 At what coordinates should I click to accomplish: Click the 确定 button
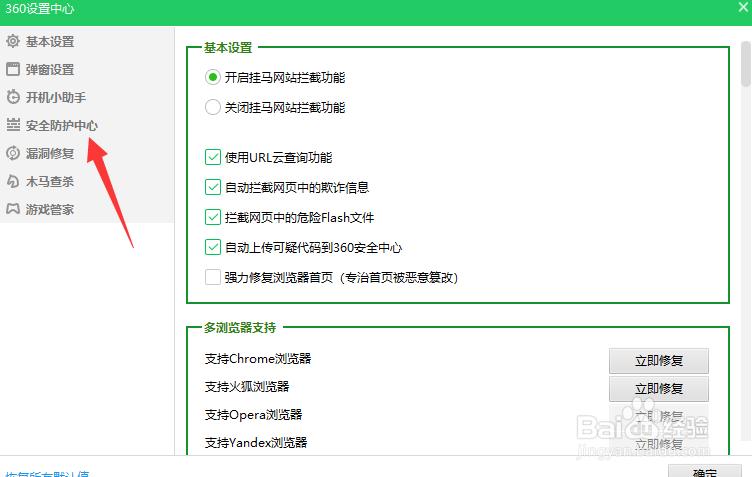tap(705, 471)
